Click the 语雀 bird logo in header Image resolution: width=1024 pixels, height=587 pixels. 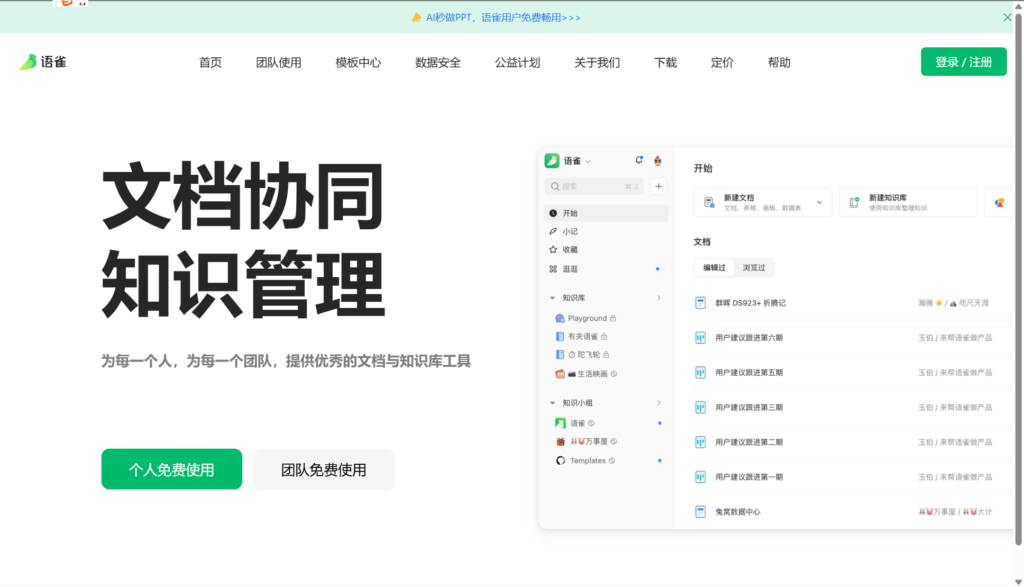(x=28, y=62)
